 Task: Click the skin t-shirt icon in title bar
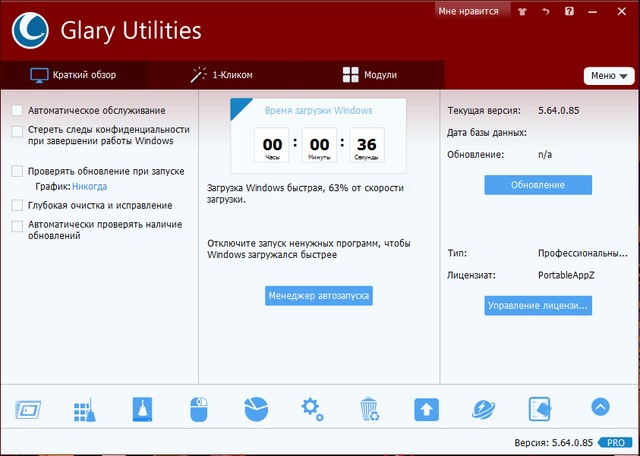[x=523, y=11]
